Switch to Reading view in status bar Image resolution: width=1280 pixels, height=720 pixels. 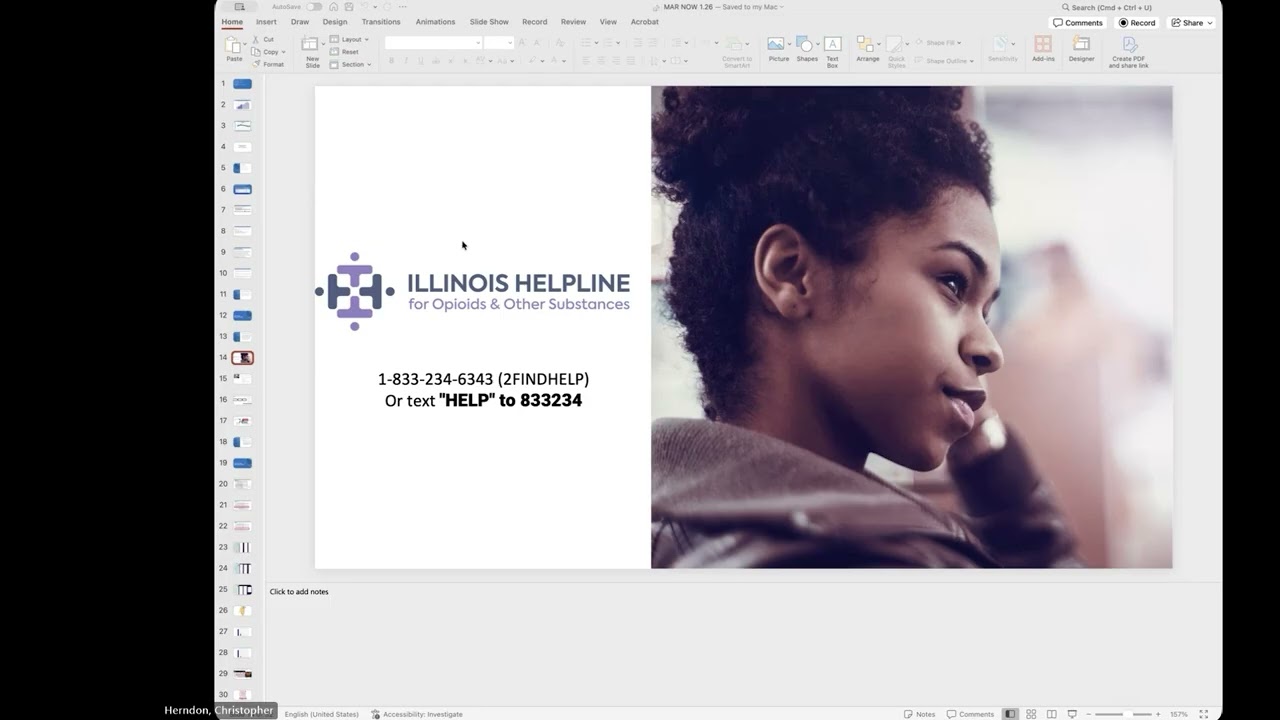pyautogui.click(x=1052, y=714)
